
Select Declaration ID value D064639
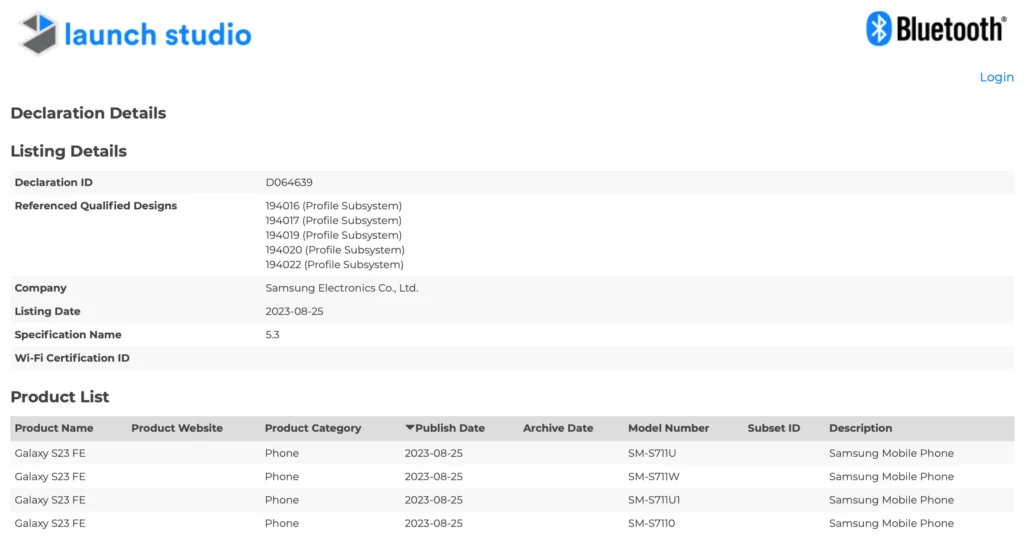(x=289, y=182)
